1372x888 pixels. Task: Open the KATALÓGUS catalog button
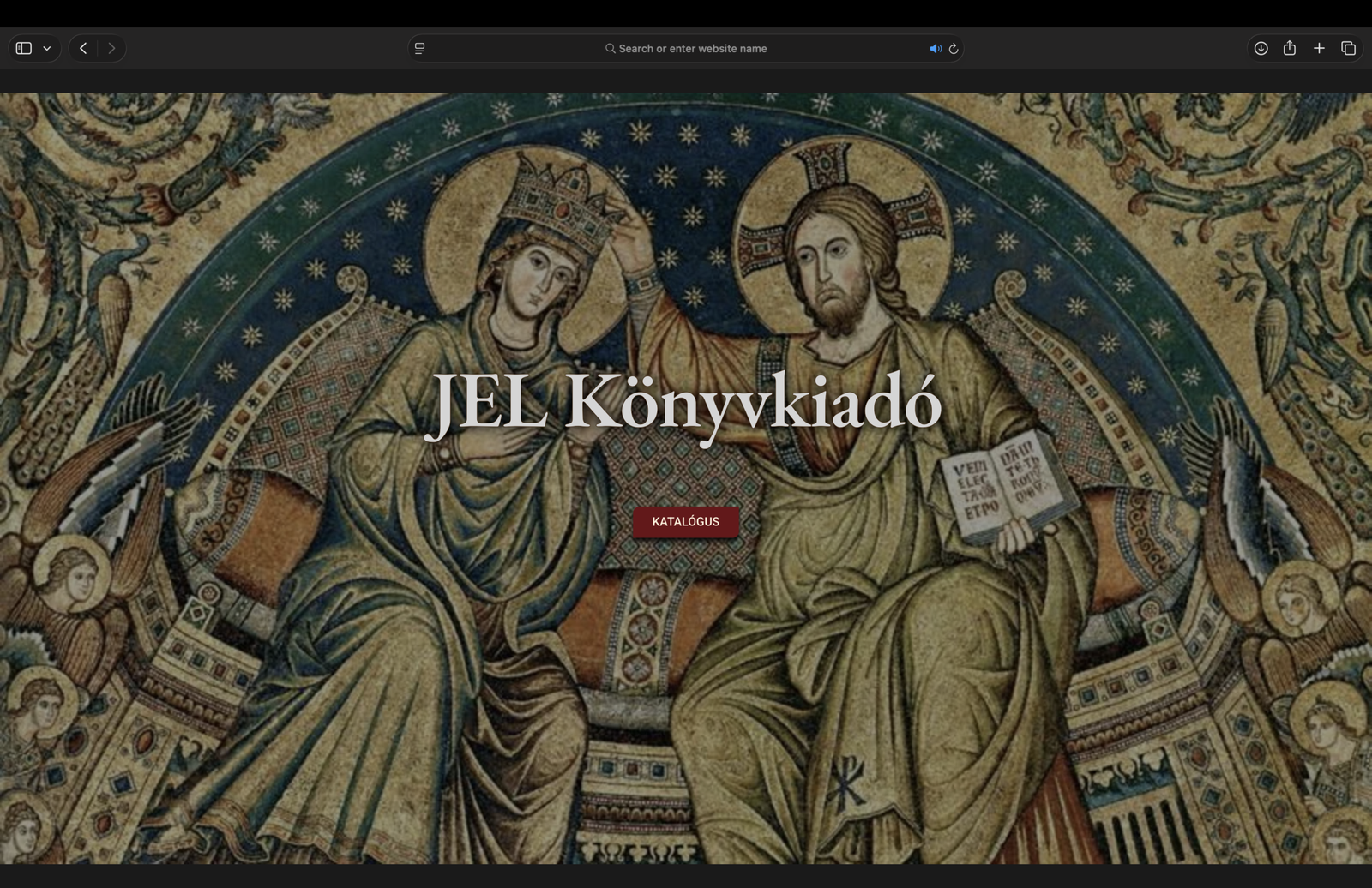tap(685, 522)
